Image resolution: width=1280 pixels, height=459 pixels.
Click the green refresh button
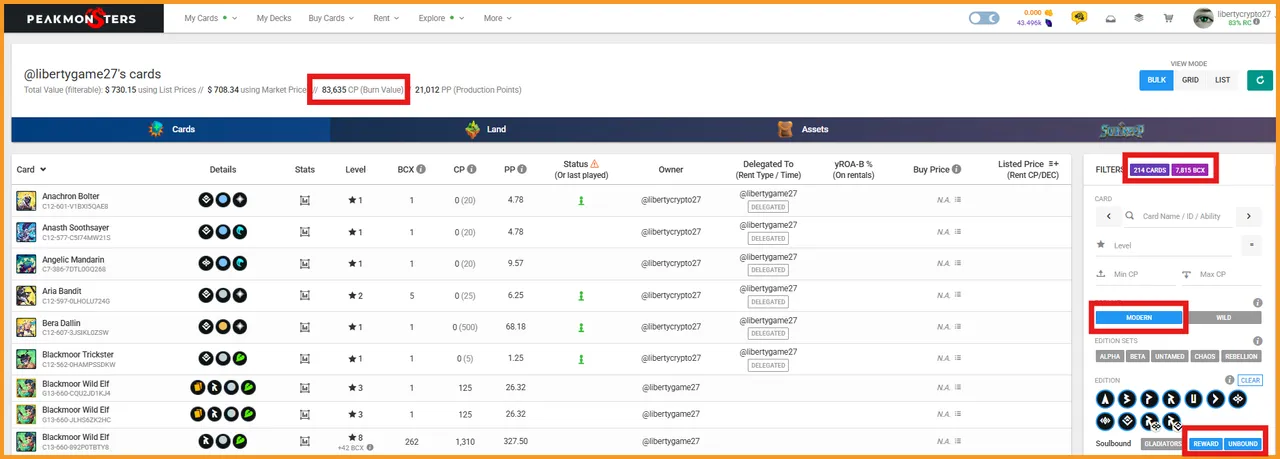pos(1258,80)
